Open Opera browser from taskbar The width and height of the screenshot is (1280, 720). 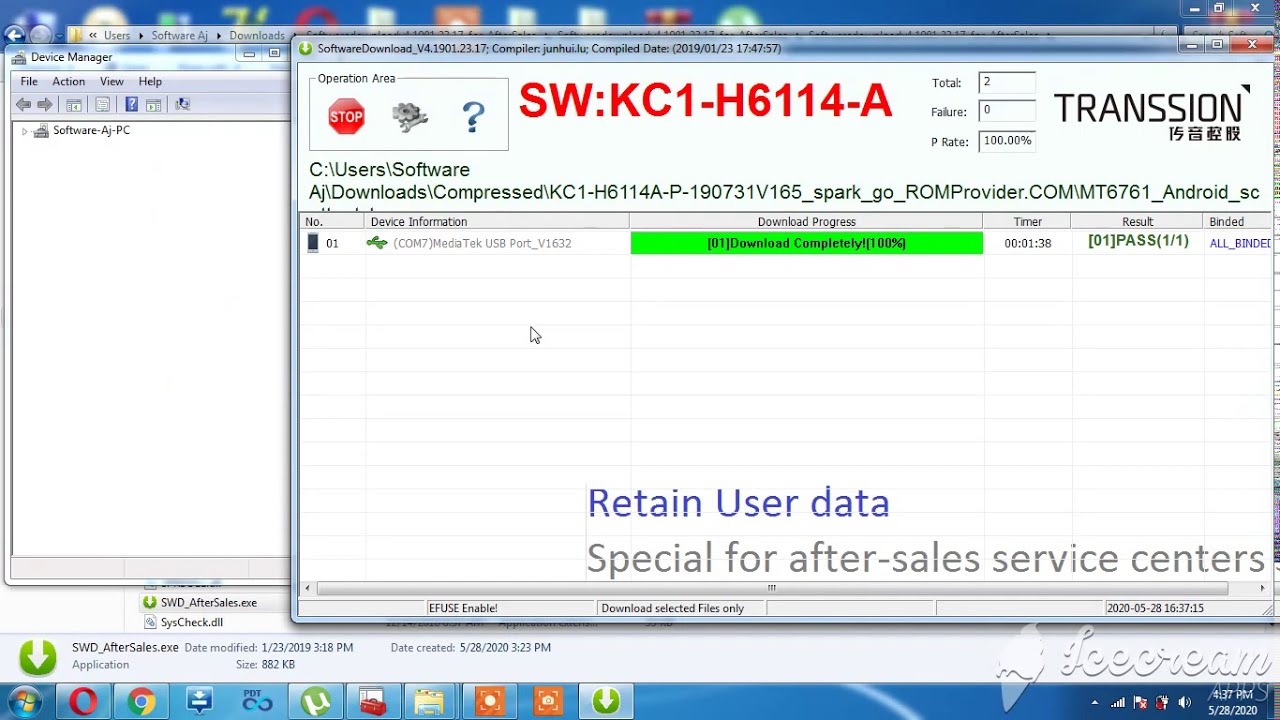click(x=83, y=702)
